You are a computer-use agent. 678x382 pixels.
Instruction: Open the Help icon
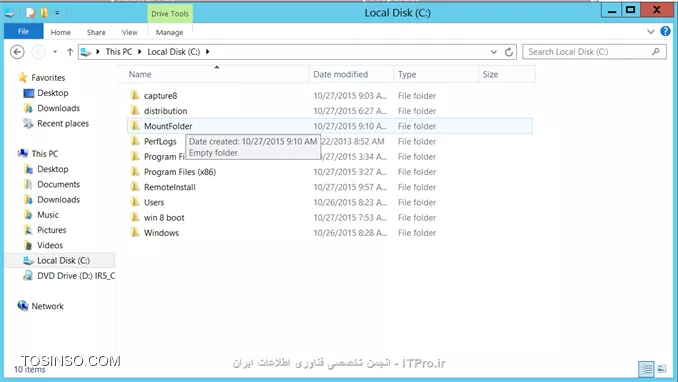(x=665, y=31)
